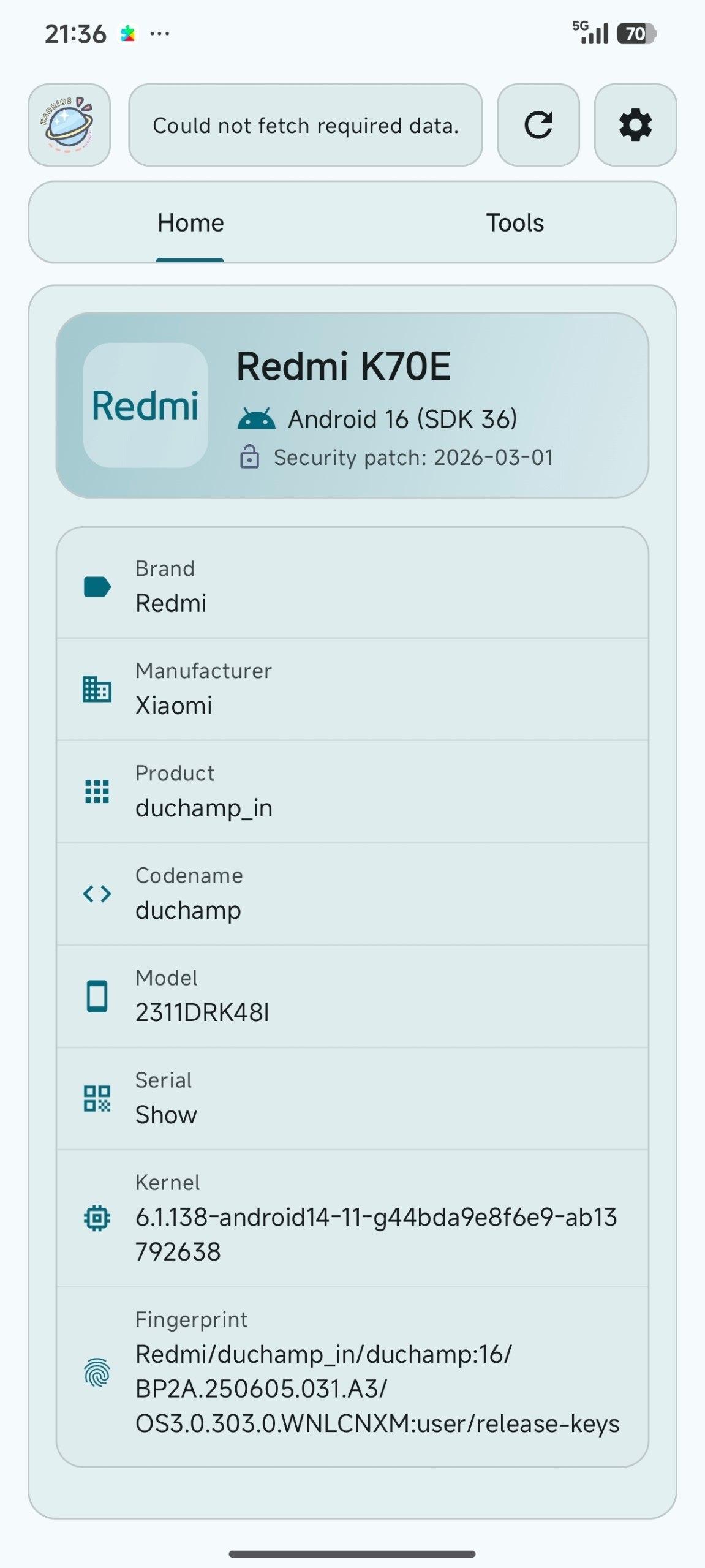Tap the Manufacturer building icon
Screen dimensions: 705x1568
[97, 689]
